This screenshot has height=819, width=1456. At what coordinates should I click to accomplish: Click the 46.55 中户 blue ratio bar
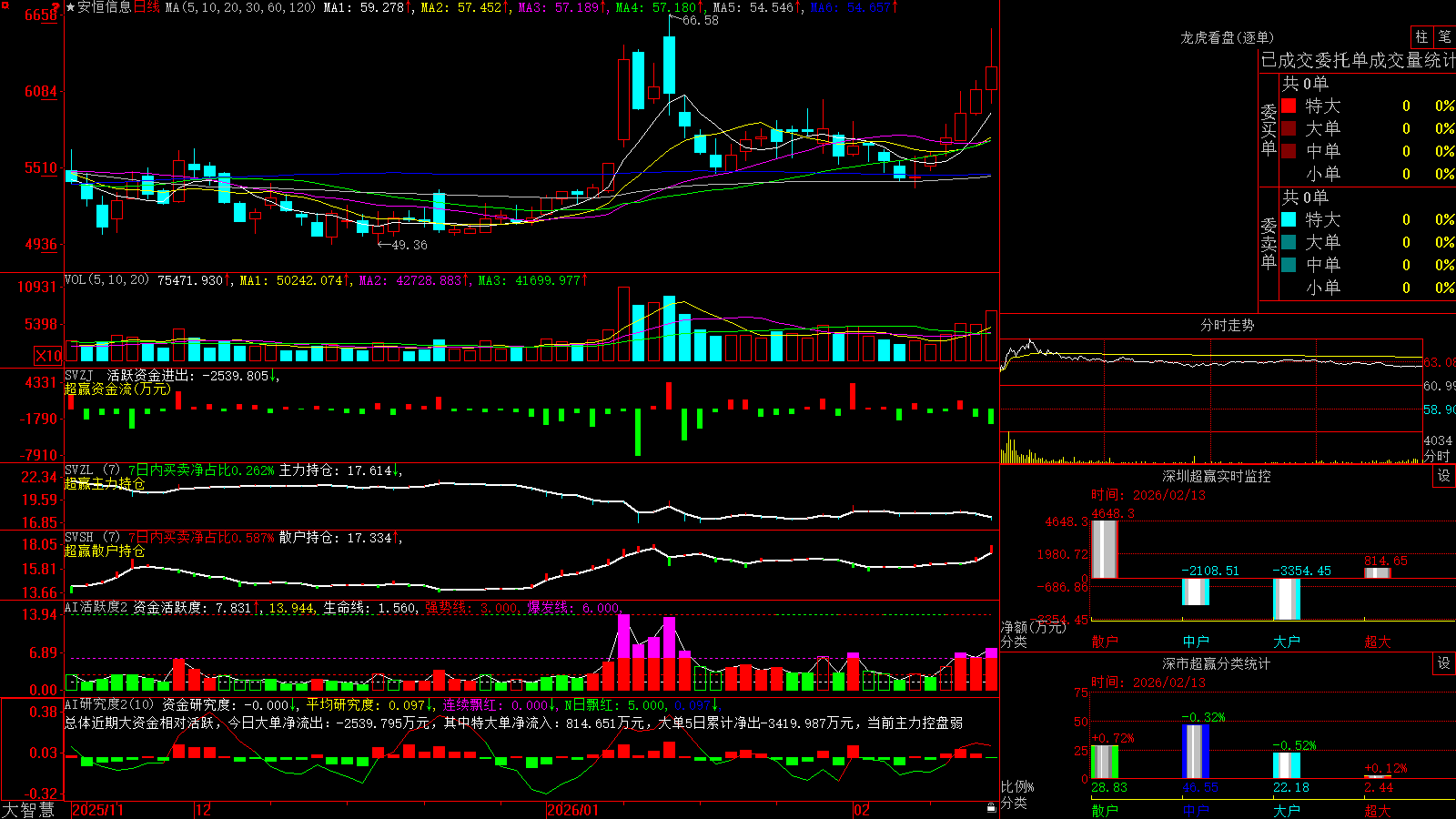(1196, 752)
